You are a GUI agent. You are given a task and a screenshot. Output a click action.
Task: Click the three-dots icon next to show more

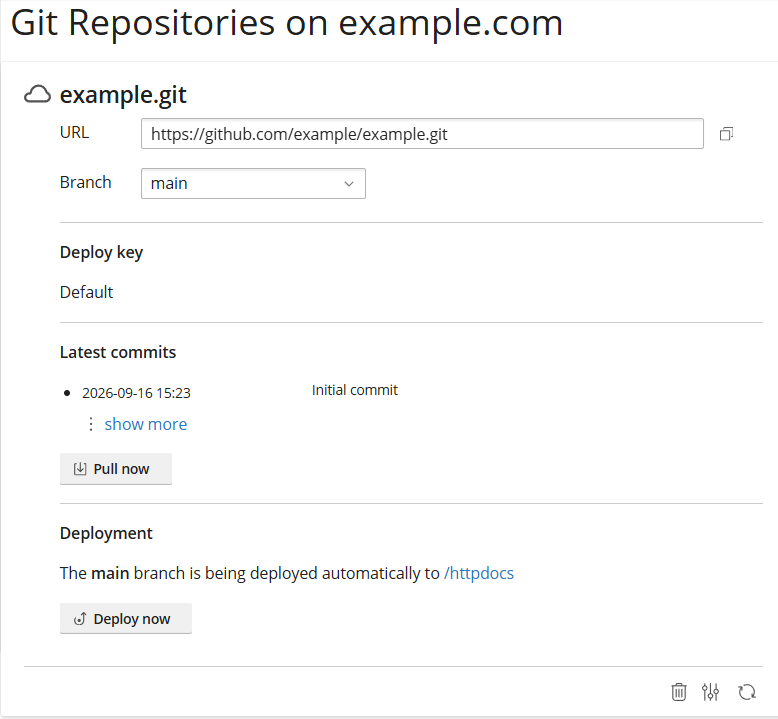(91, 424)
